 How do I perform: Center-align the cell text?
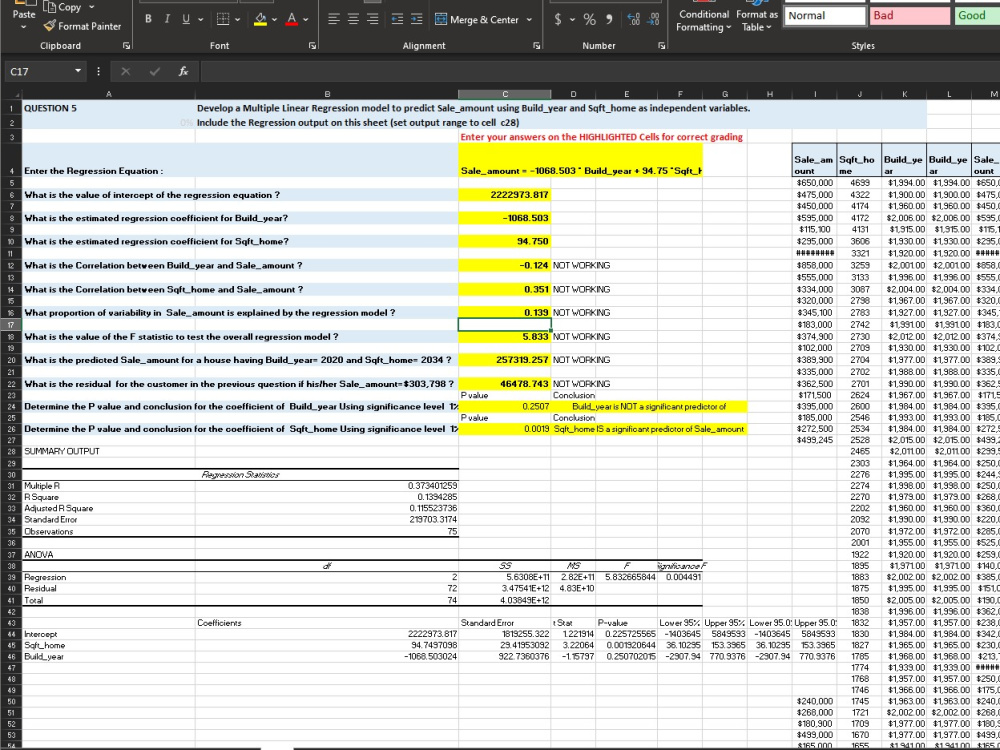[x=351, y=20]
